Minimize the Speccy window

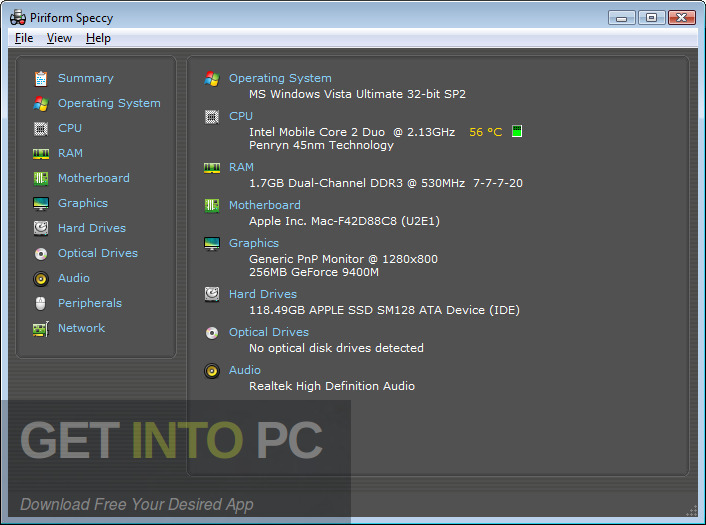pos(621,18)
